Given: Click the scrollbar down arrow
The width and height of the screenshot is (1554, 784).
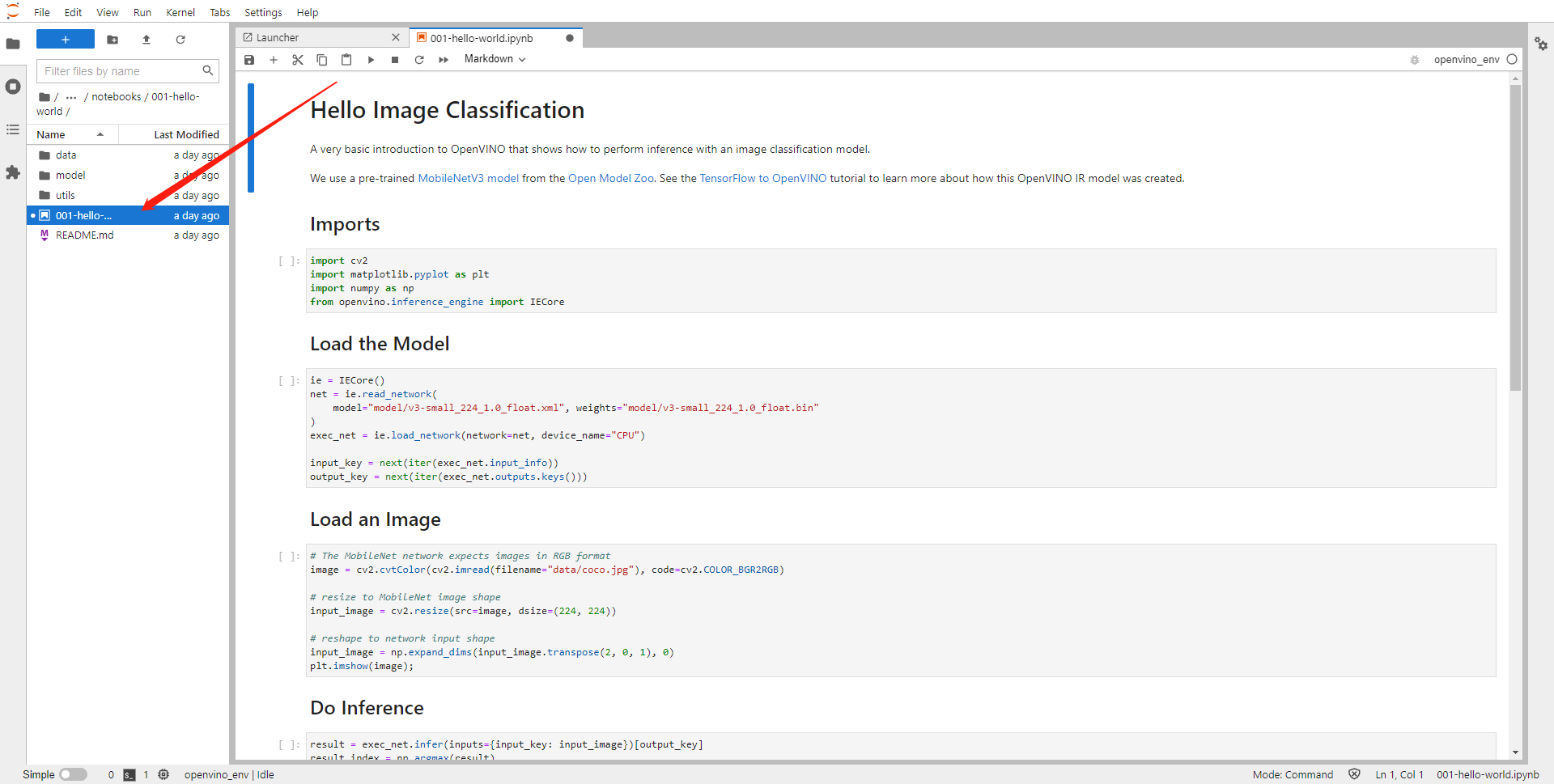Looking at the screenshot, I should coord(1515,752).
